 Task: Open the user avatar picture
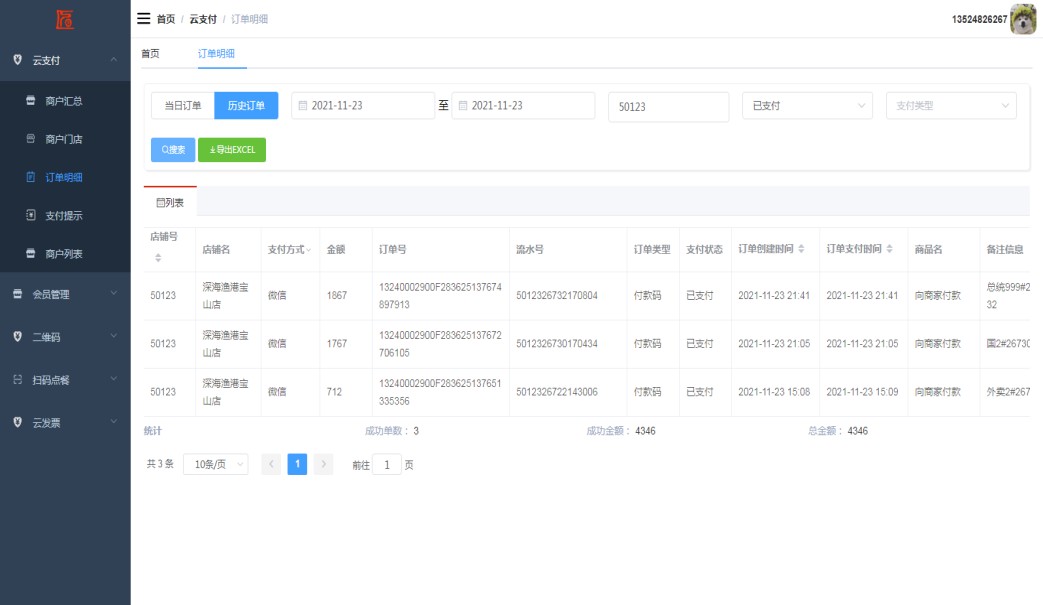tap(1023, 19)
